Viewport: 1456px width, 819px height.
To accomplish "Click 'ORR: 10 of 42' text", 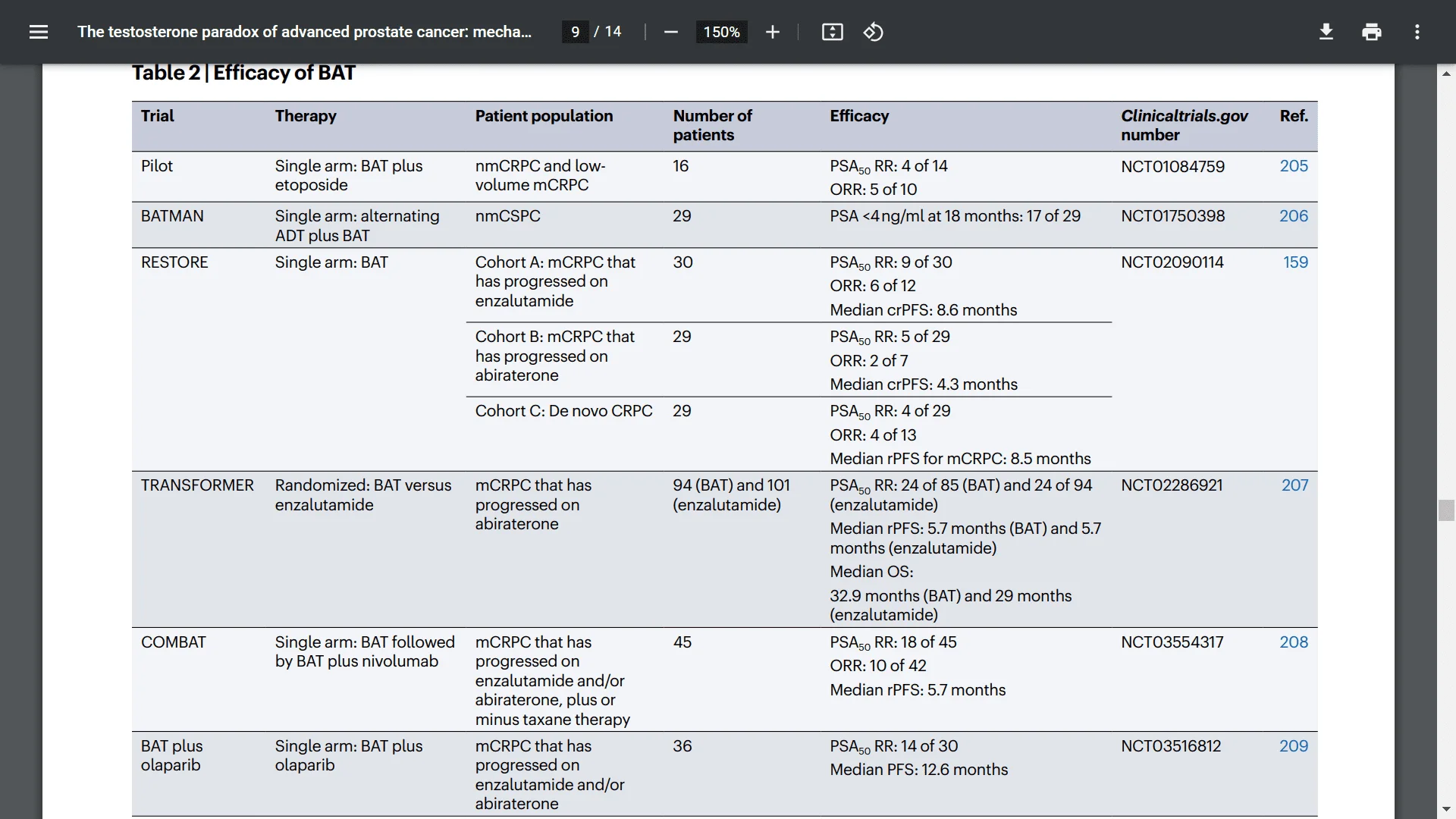I will [878, 666].
